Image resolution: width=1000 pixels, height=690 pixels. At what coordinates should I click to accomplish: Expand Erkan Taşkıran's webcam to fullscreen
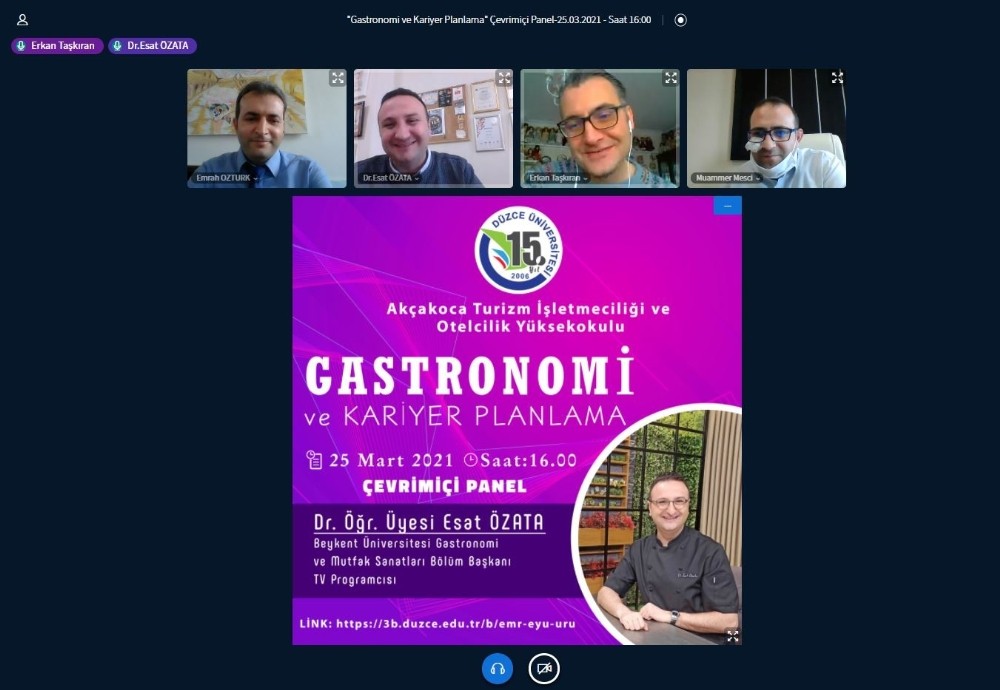[x=670, y=78]
